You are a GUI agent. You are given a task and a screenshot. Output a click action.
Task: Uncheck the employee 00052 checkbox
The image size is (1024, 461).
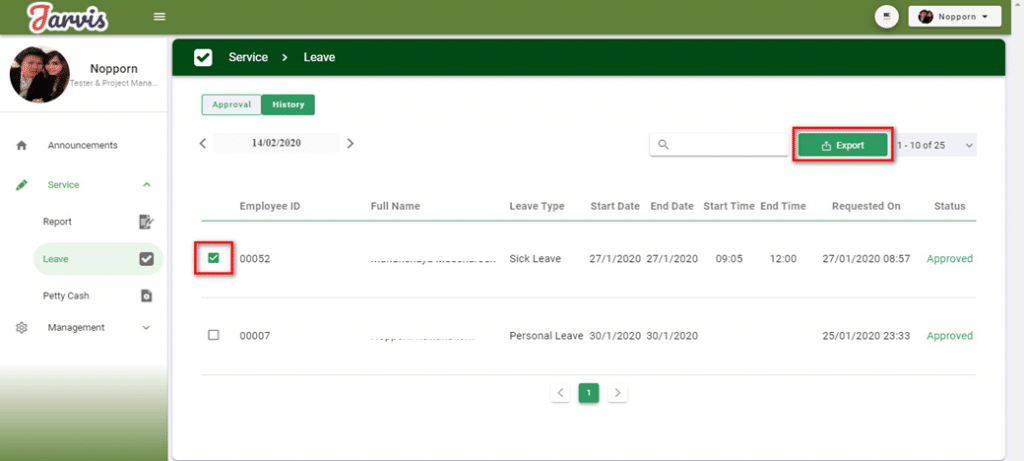[x=213, y=258]
